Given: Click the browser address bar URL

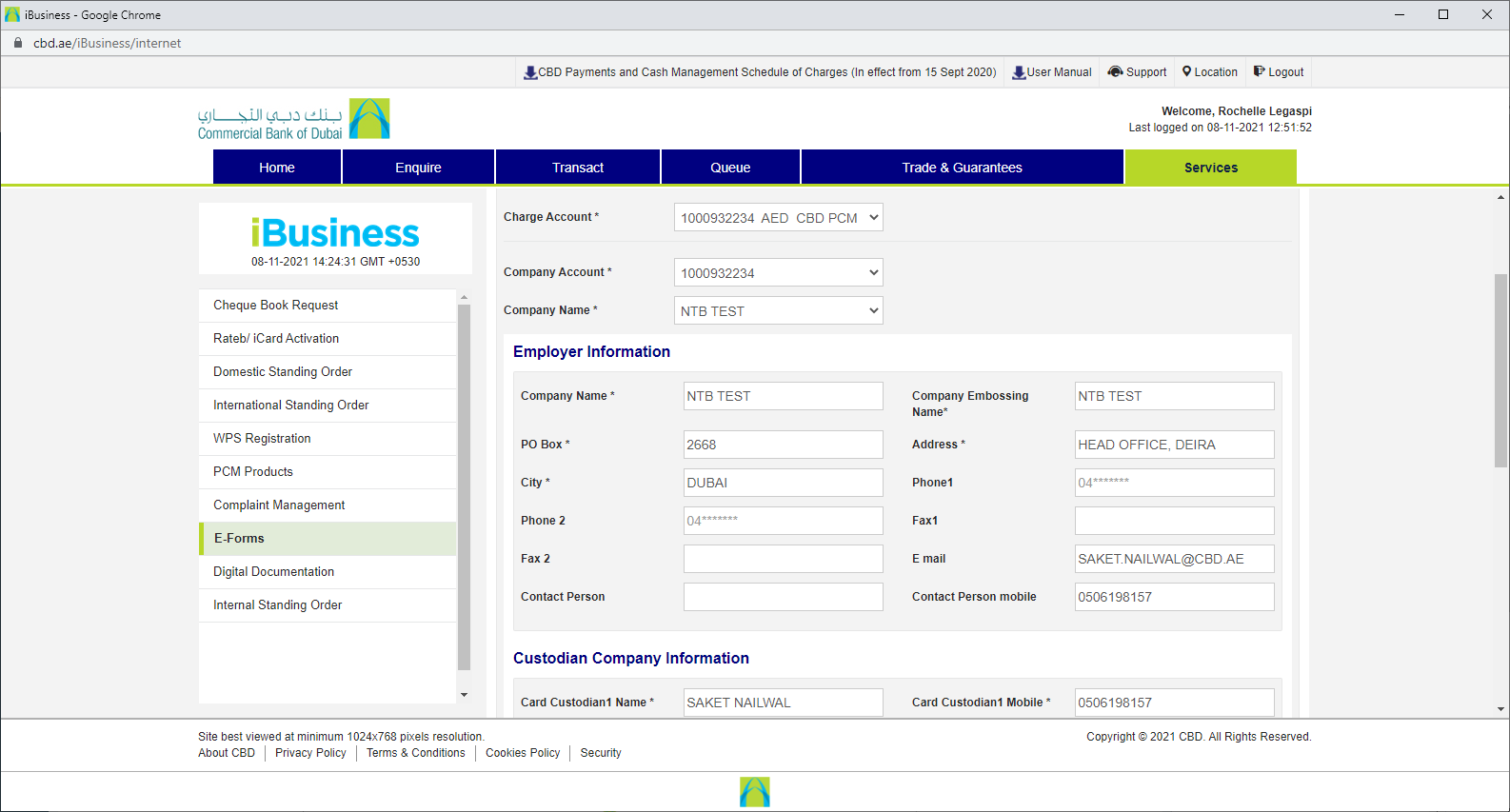Looking at the screenshot, I should point(108,43).
